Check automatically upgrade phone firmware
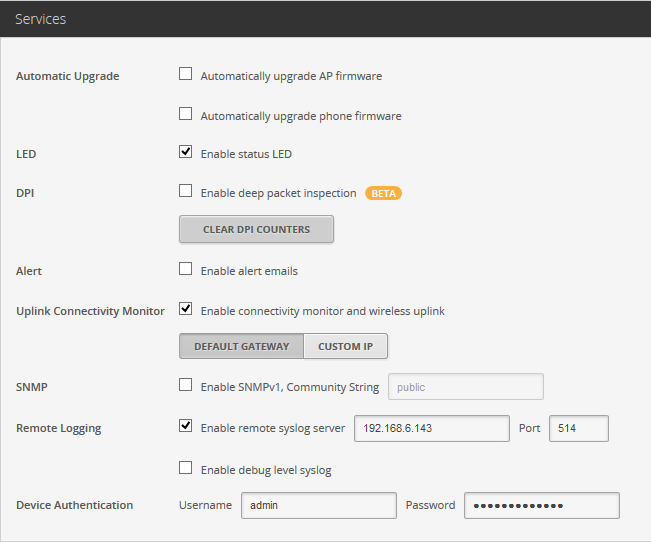 tap(185, 114)
